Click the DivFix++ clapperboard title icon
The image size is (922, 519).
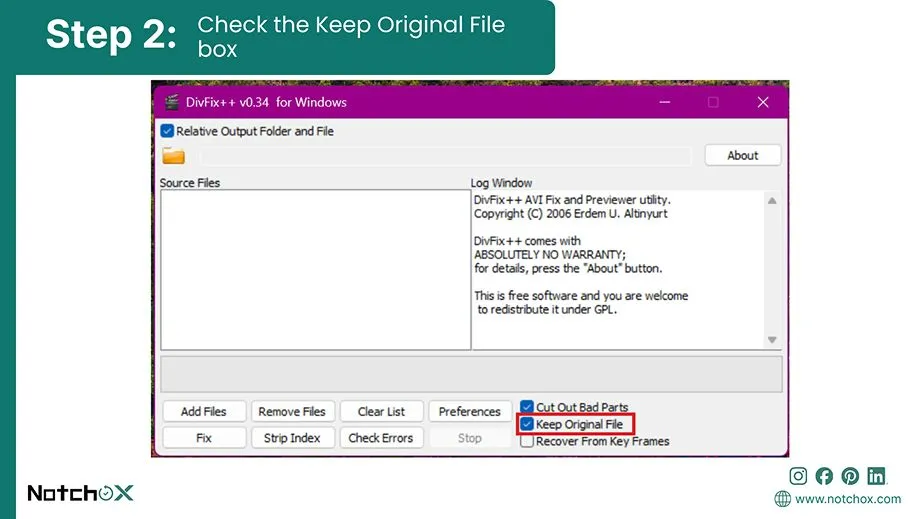click(x=172, y=102)
